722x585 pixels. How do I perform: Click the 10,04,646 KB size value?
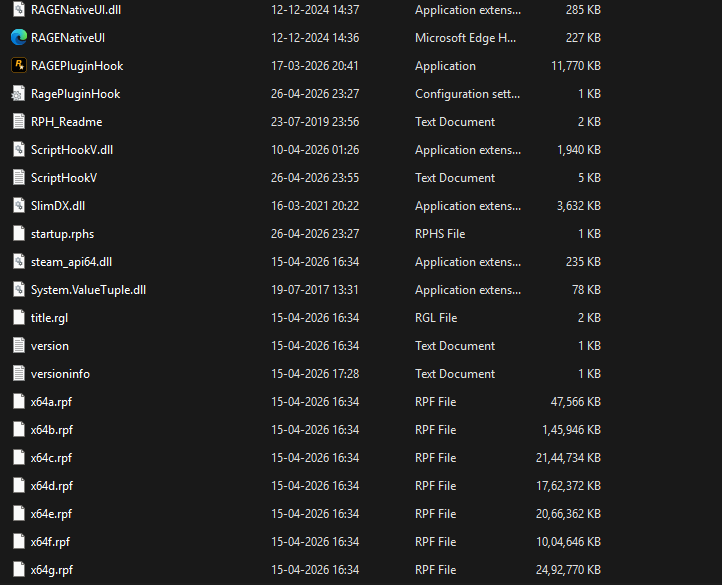click(x=568, y=542)
